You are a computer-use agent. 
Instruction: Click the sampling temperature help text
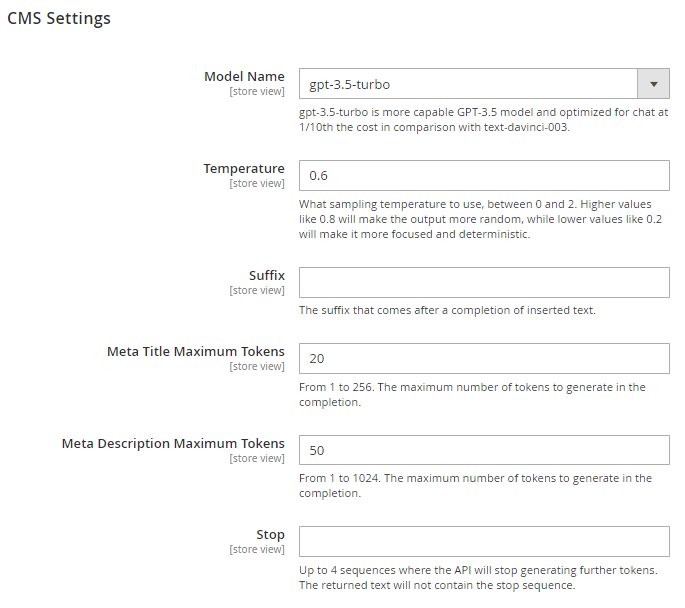coord(481,219)
